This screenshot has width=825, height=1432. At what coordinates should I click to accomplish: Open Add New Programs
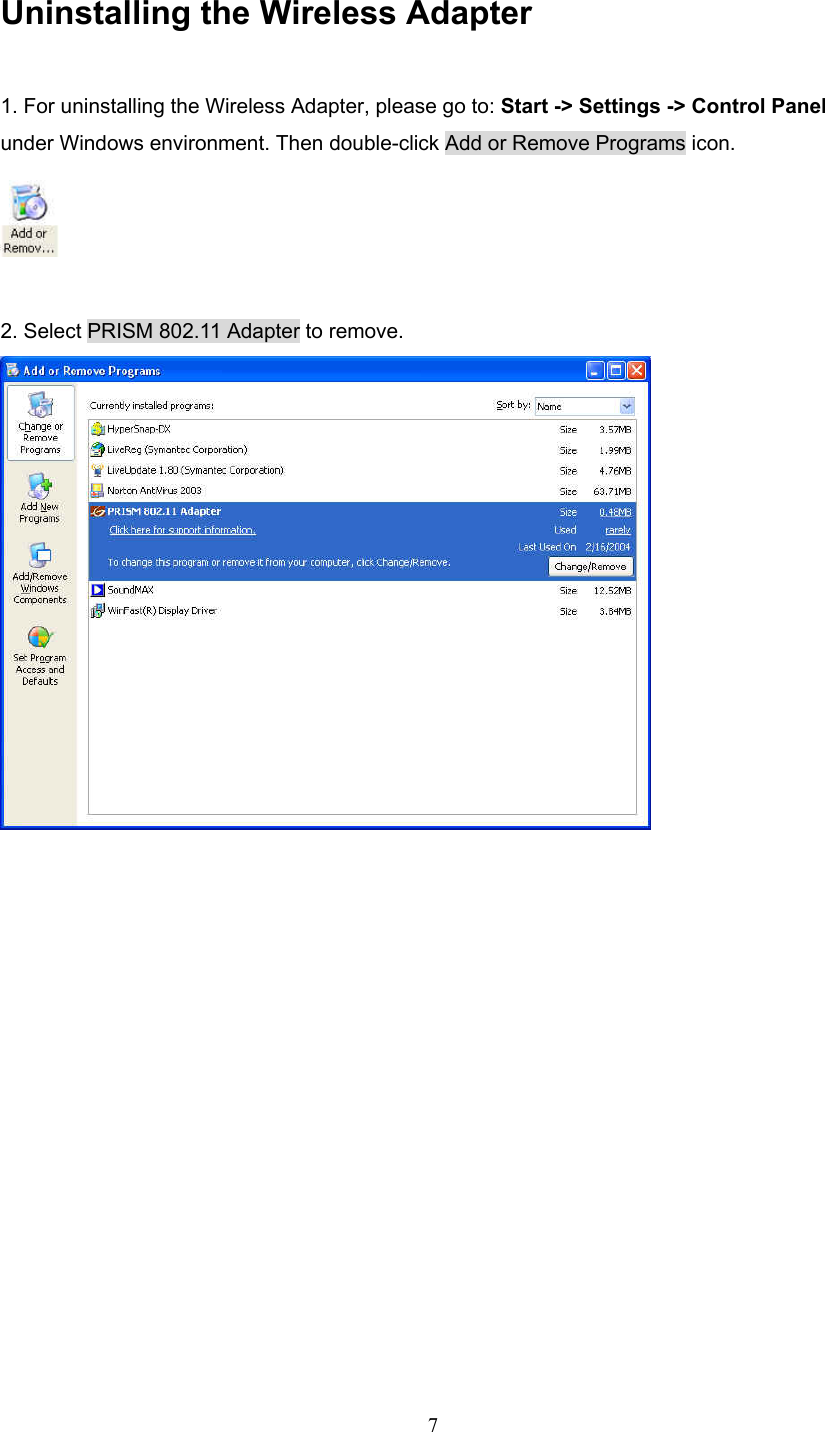click(x=40, y=495)
